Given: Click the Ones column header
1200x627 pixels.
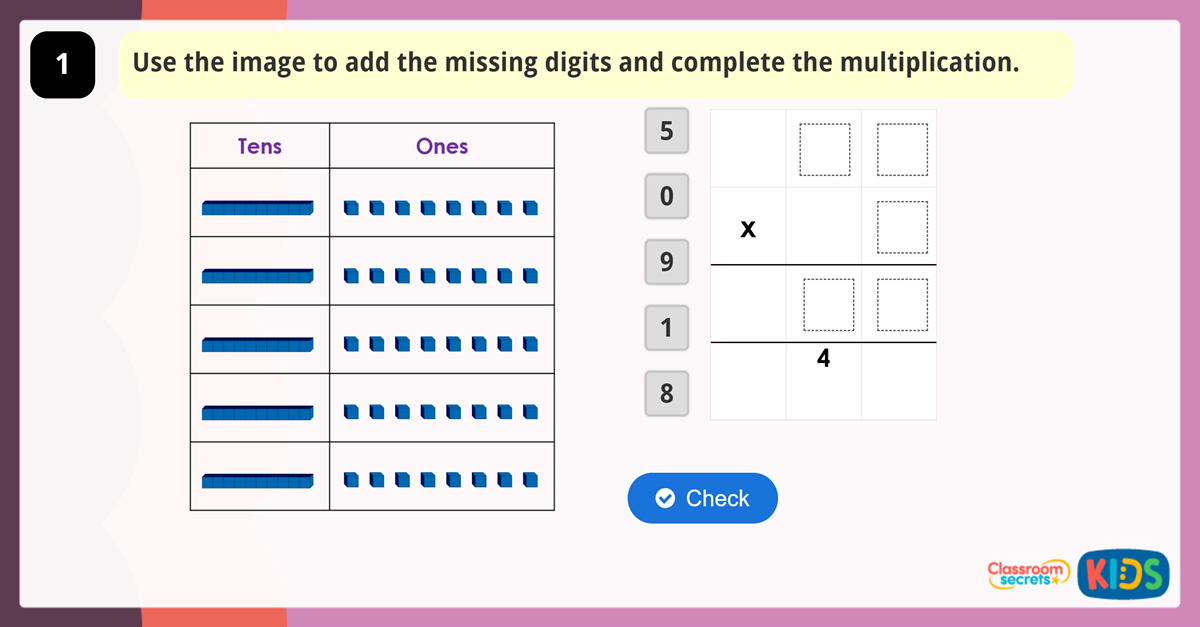Looking at the screenshot, I should [442, 146].
